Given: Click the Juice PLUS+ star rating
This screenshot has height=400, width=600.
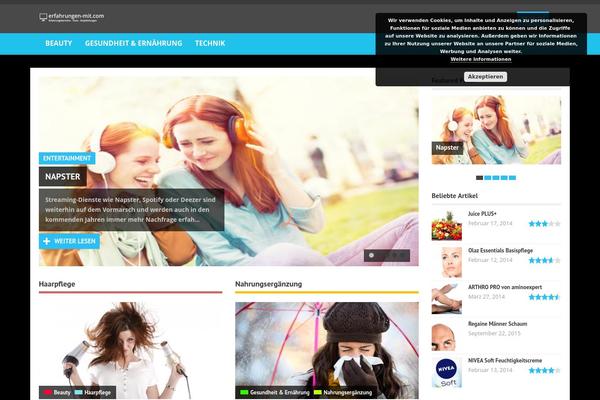Looking at the screenshot, I should tap(545, 224).
